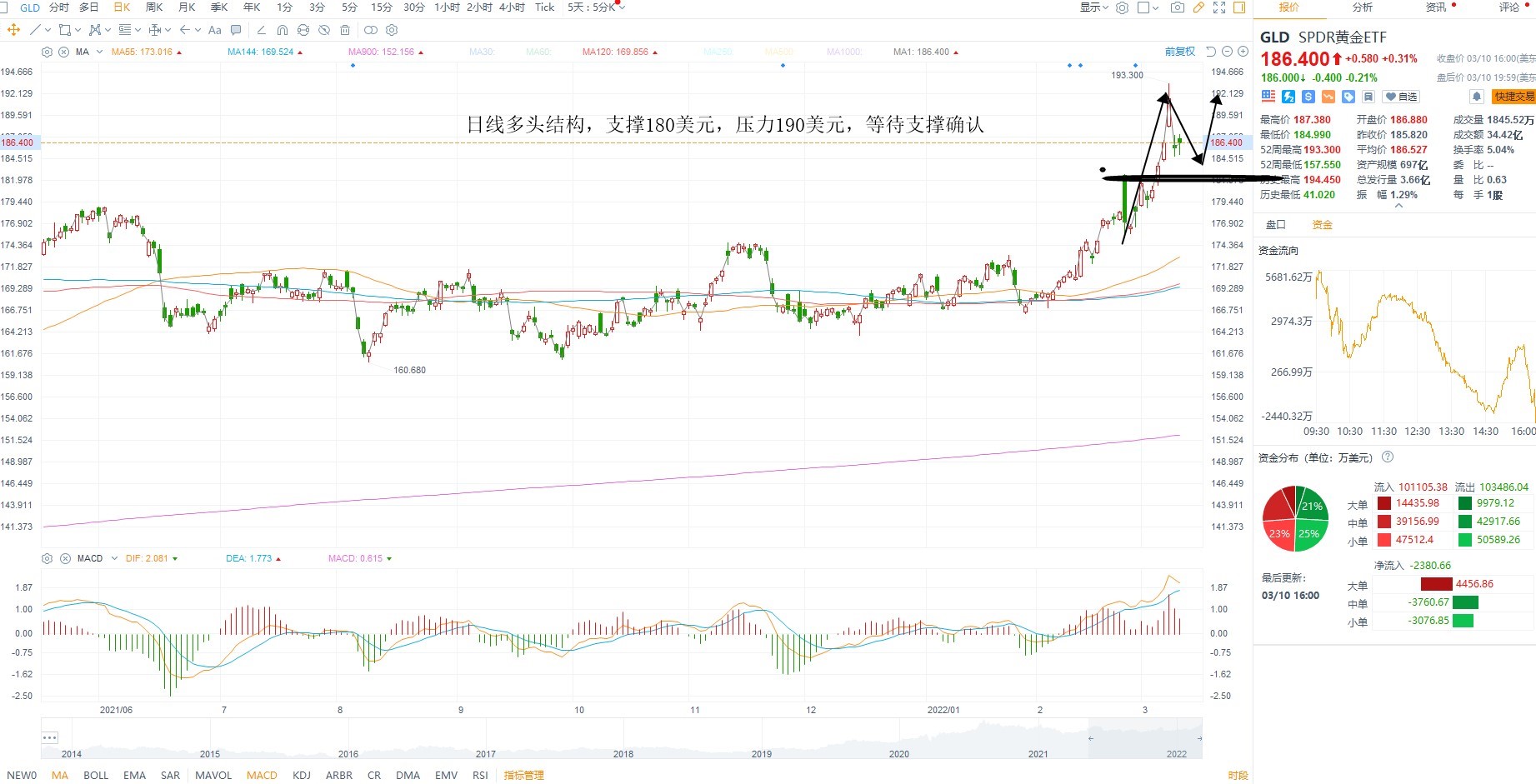The width and height of the screenshot is (1536, 784).
Task: Select the pitchfork pattern drawing tool
Action: 95,30
